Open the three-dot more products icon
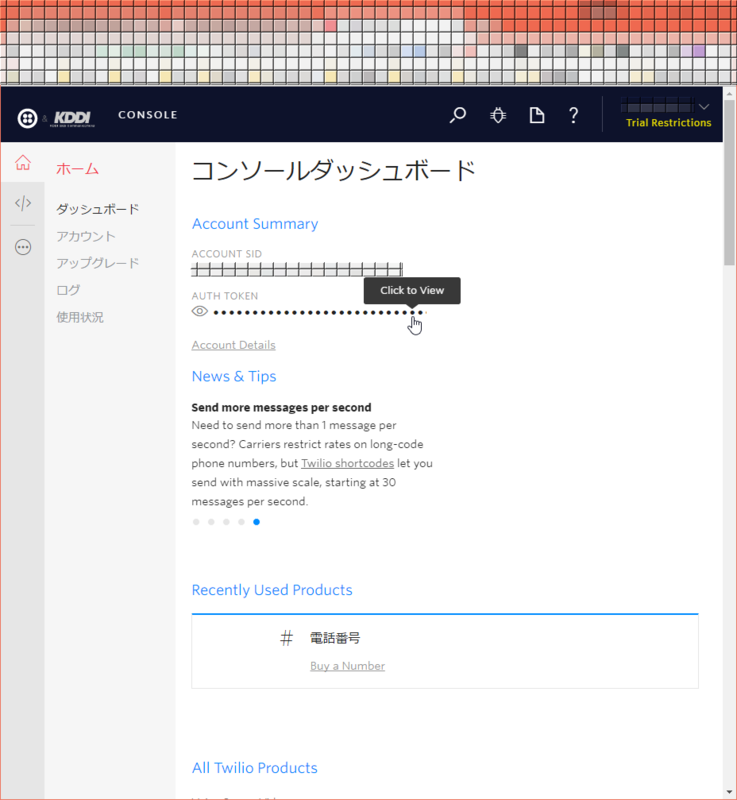The height and width of the screenshot is (800, 737). click(23, 247)
